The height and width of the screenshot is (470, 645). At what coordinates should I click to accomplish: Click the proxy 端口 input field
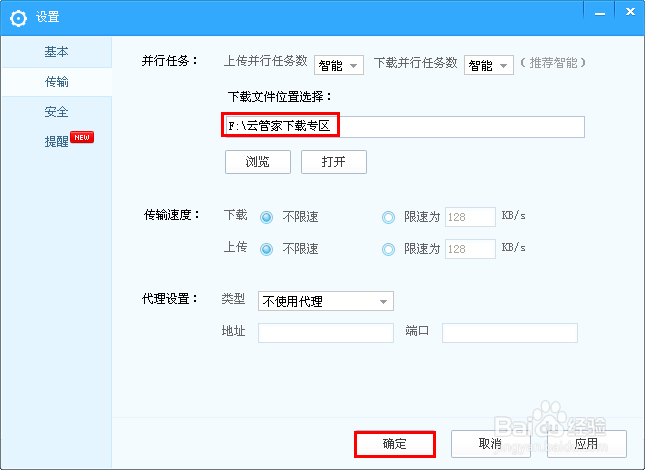510,333
